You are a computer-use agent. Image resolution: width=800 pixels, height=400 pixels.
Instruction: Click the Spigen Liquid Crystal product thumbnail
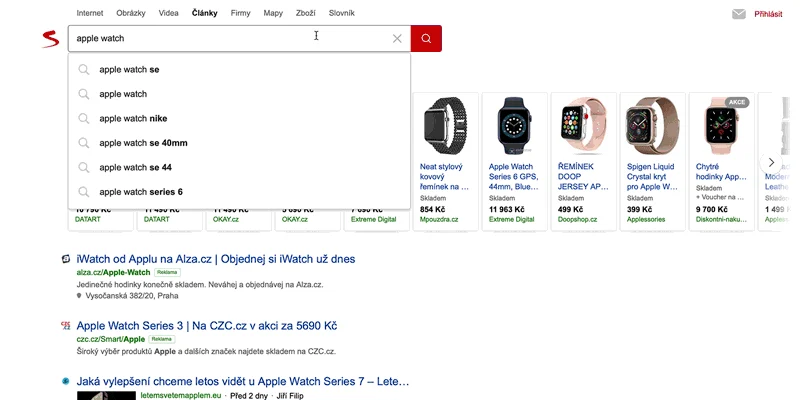(650, 126)
